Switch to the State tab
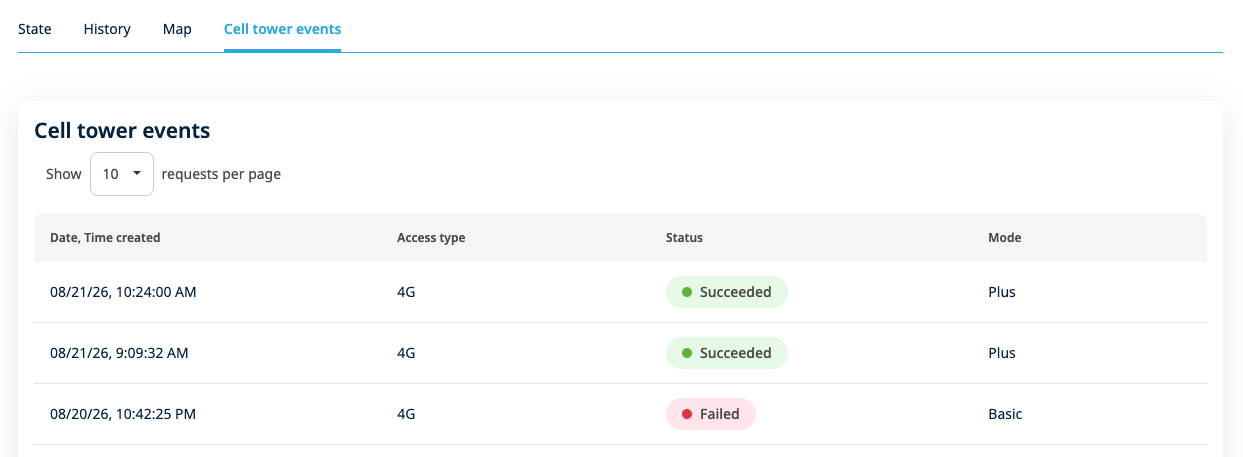1243x457 pixels. point(35,29)
